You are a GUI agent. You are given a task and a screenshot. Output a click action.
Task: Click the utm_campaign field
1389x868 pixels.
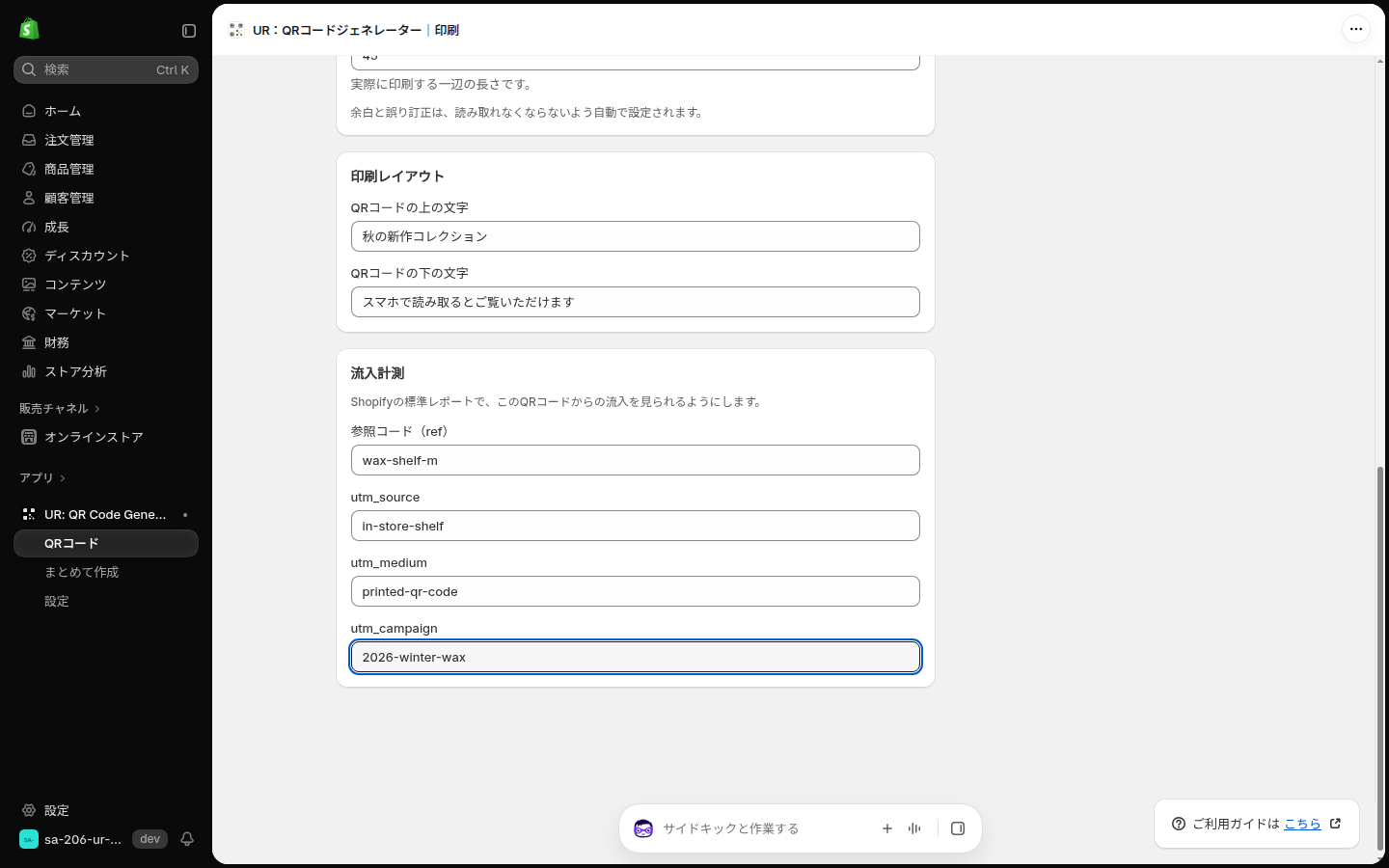(636, 657)
